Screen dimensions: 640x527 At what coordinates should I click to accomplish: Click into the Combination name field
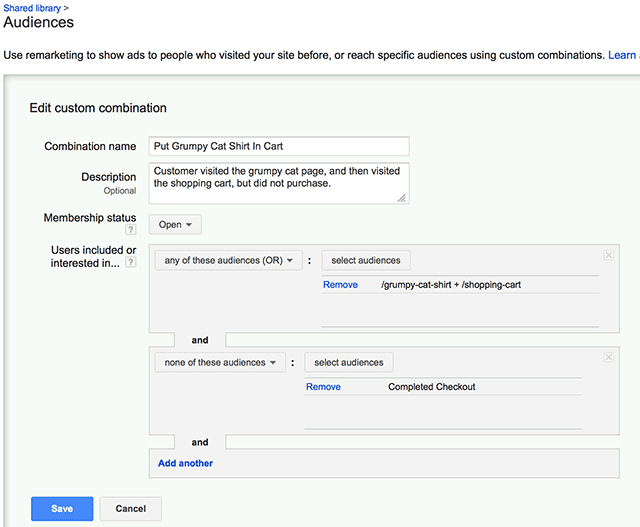point(279,146)
